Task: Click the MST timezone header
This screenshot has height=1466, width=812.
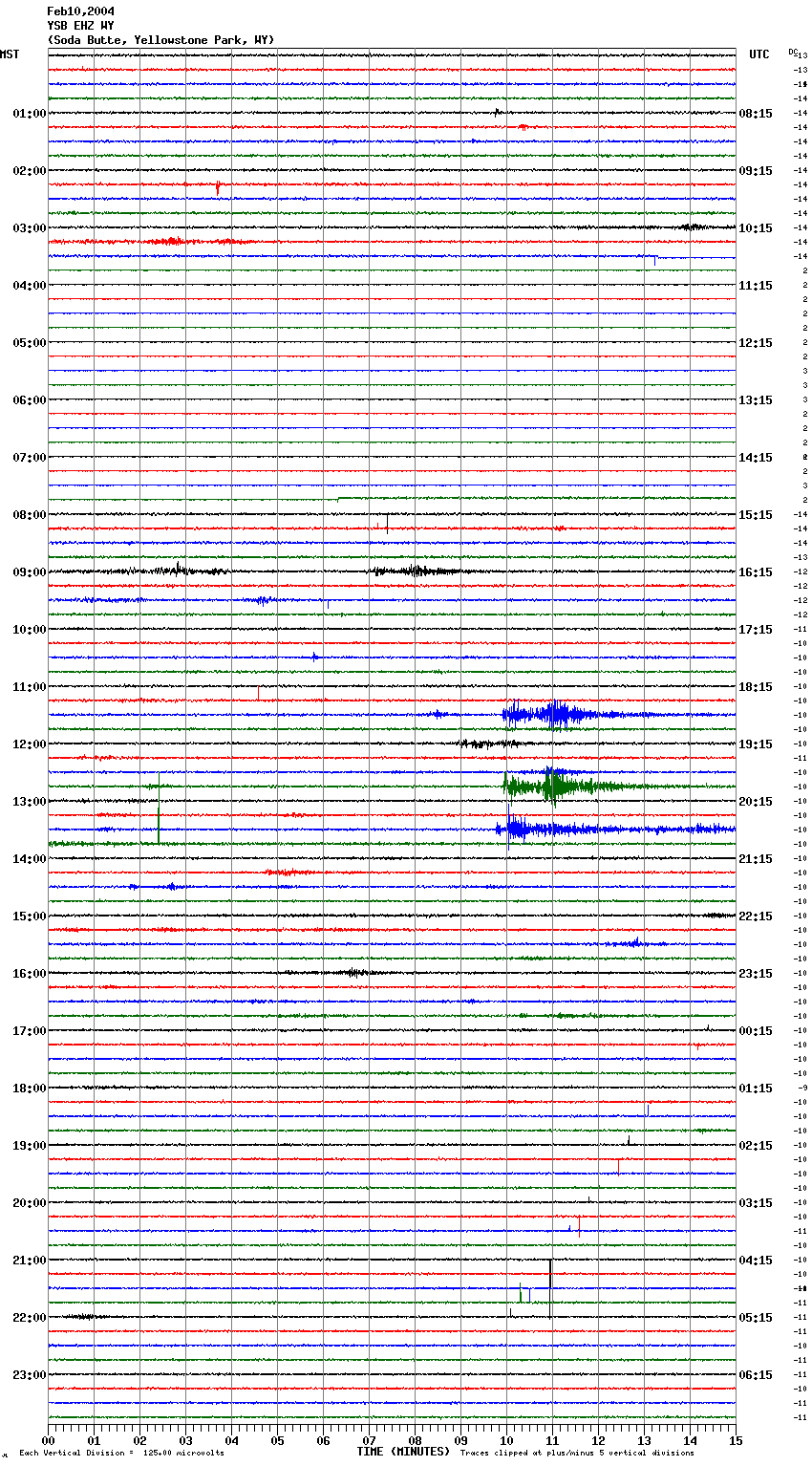Action: [x=10, y=54]
